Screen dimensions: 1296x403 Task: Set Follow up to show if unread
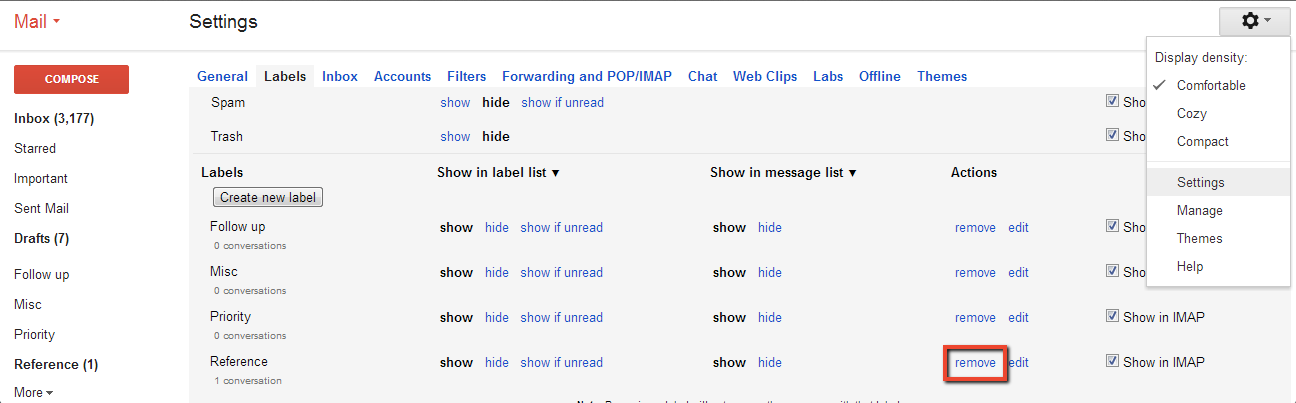click(x=562, y=227)
